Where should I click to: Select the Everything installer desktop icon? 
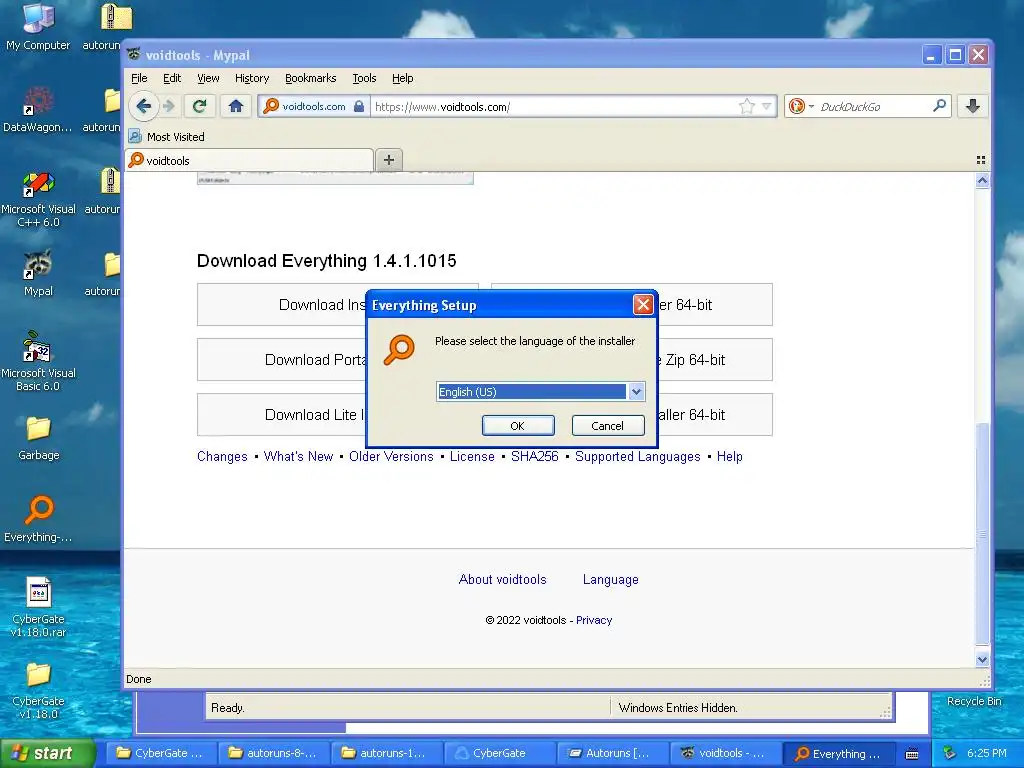click(x=38, y=519)
